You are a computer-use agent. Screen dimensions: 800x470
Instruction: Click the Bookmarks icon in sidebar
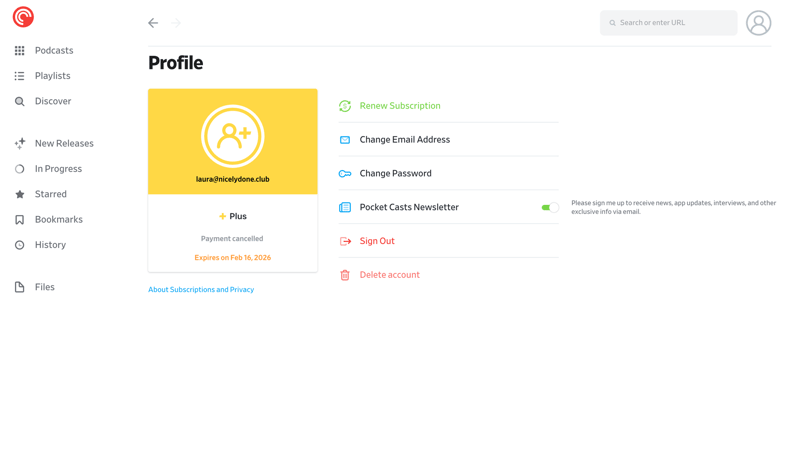coord(20,220)
